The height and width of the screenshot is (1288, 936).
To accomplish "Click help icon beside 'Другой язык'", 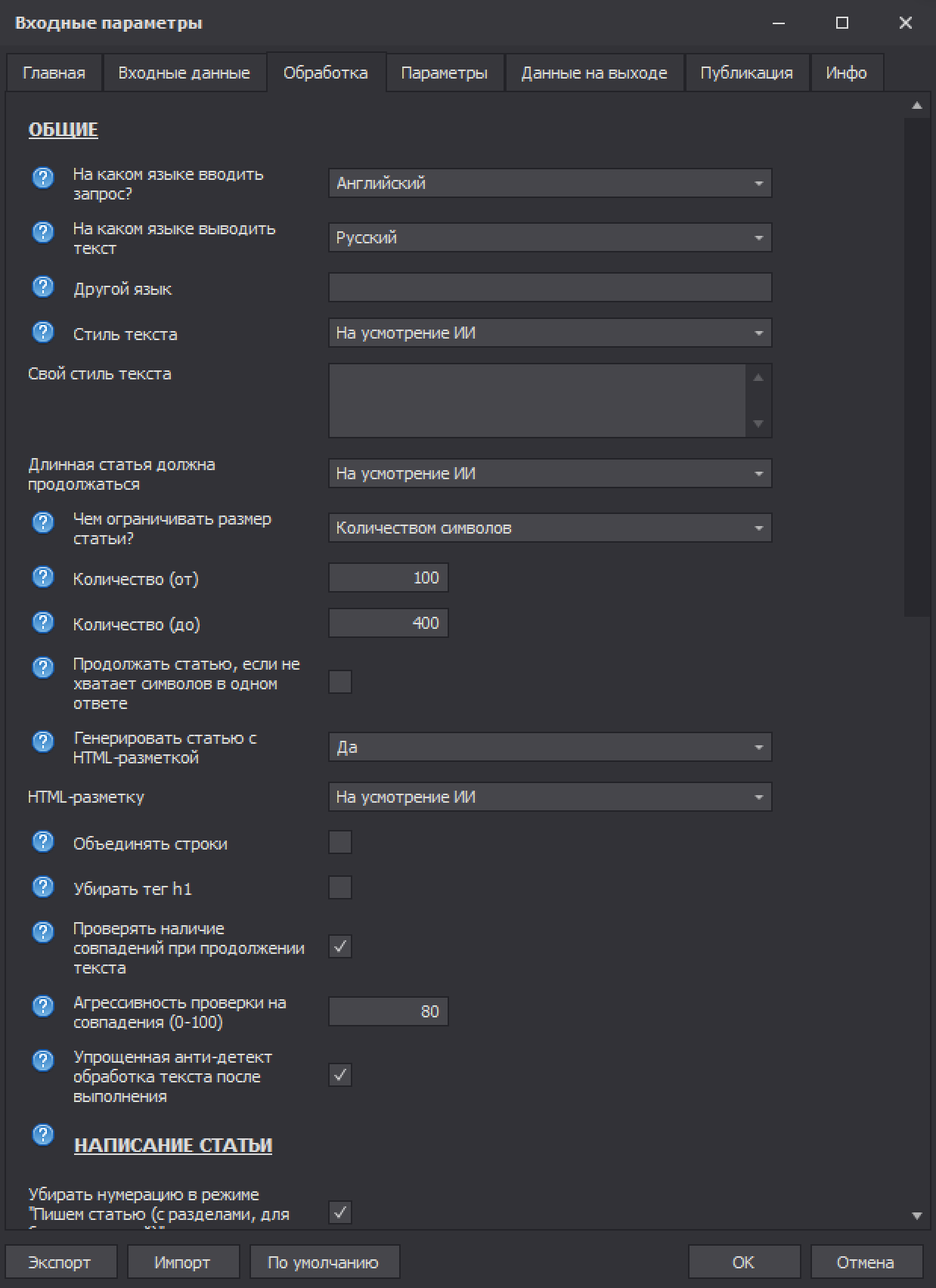I will 43,287.
